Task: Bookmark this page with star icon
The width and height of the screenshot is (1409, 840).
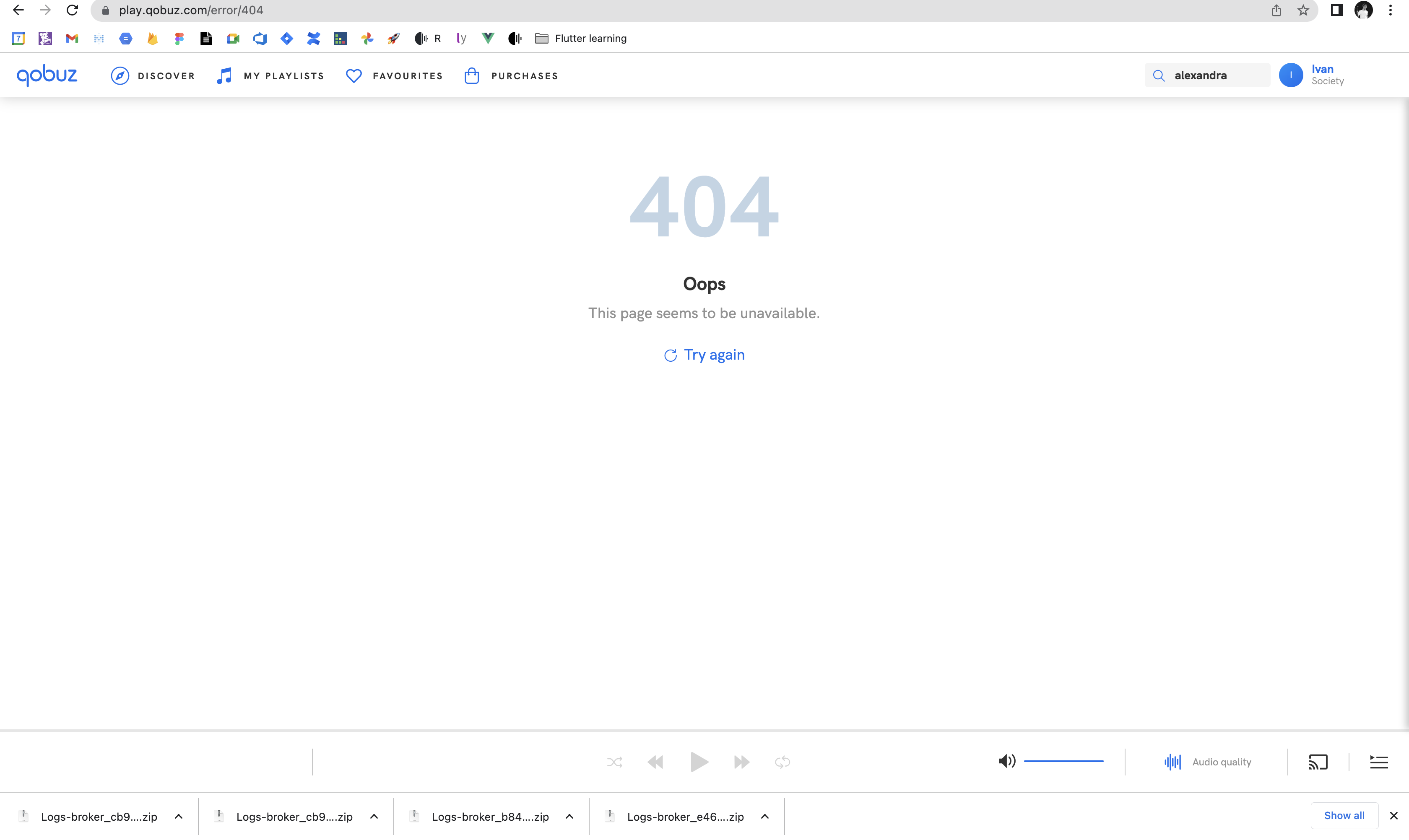Action: click(1303, 10)
